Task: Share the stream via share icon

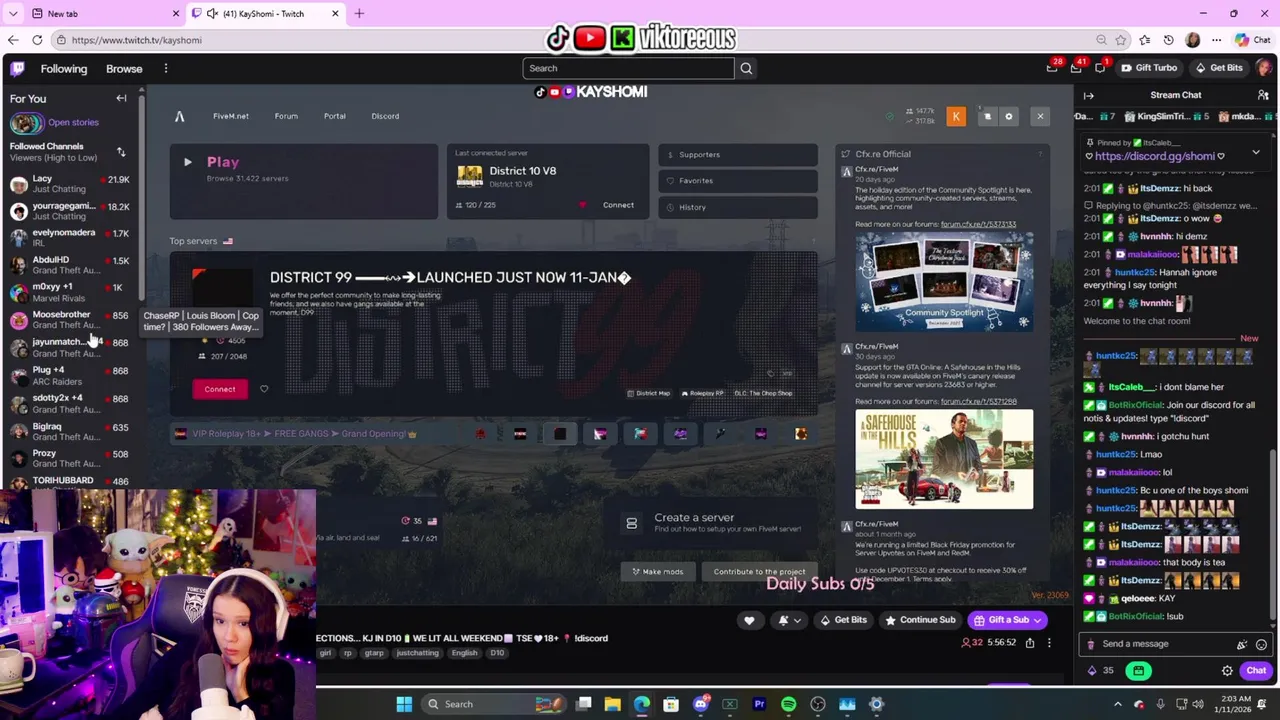Action: (1029, 643)
